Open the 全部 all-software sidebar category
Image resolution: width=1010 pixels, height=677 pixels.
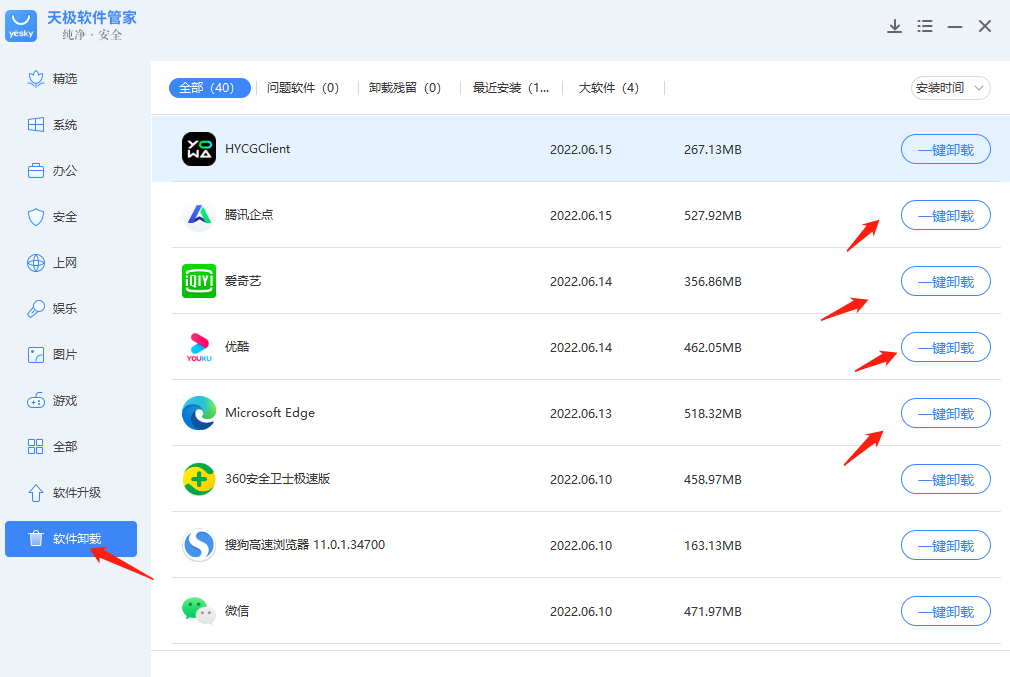tap(52, 446)
